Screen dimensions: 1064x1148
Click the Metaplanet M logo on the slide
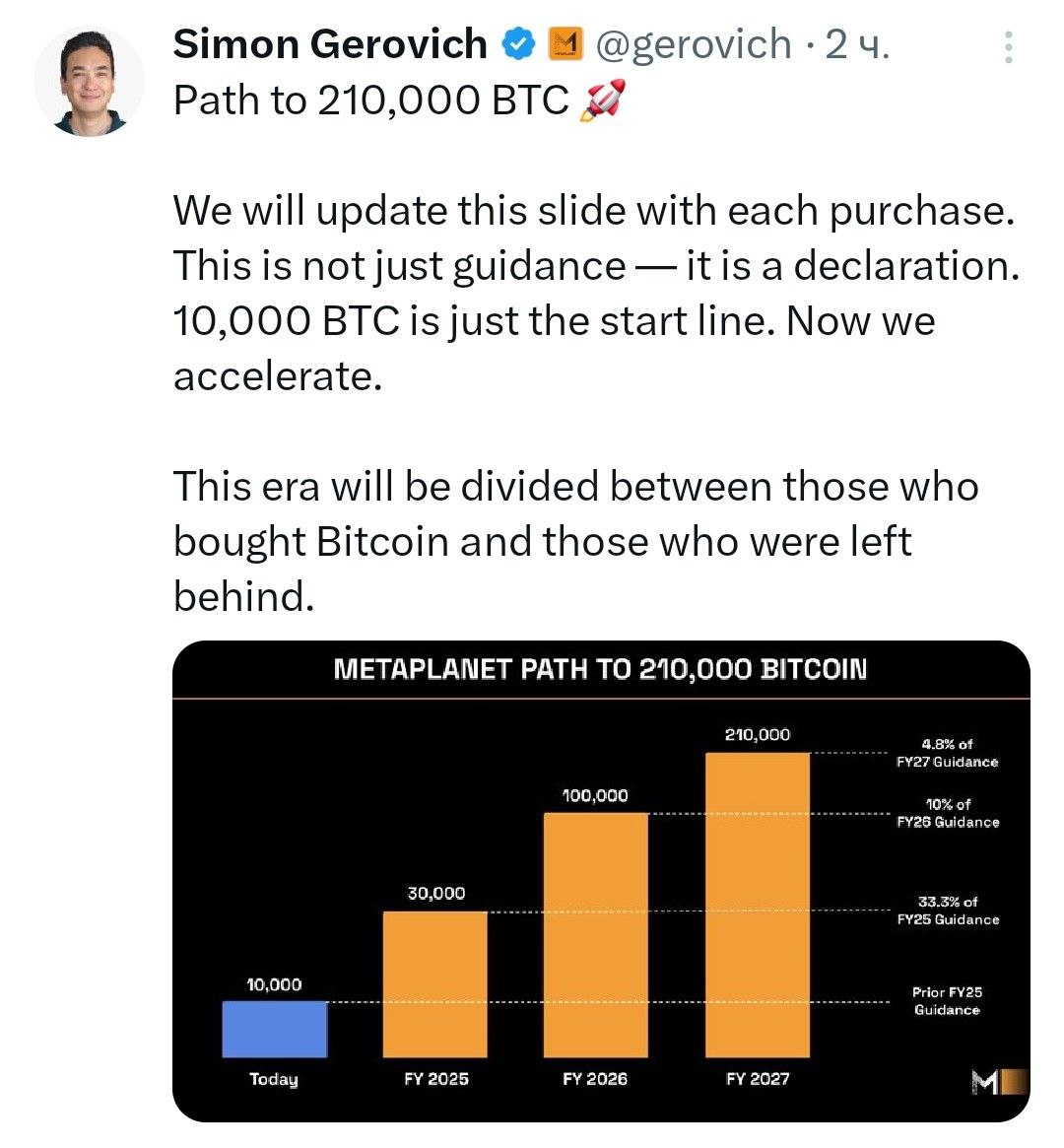pyautogui.click(x=998, y=1082)
